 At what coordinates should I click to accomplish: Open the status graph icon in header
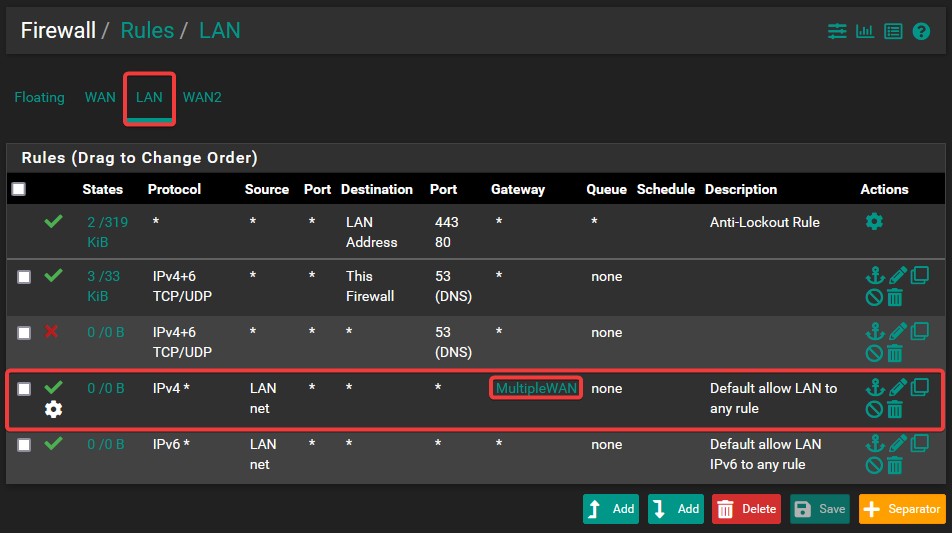(x=865, y=31)
